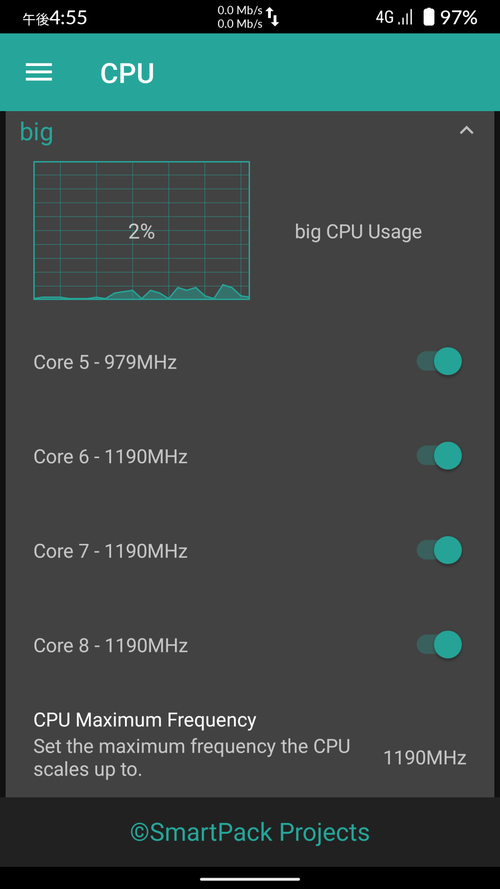Screen dimensions: 500x889
Task: Tap the big section header label
Action: [36, 132]
